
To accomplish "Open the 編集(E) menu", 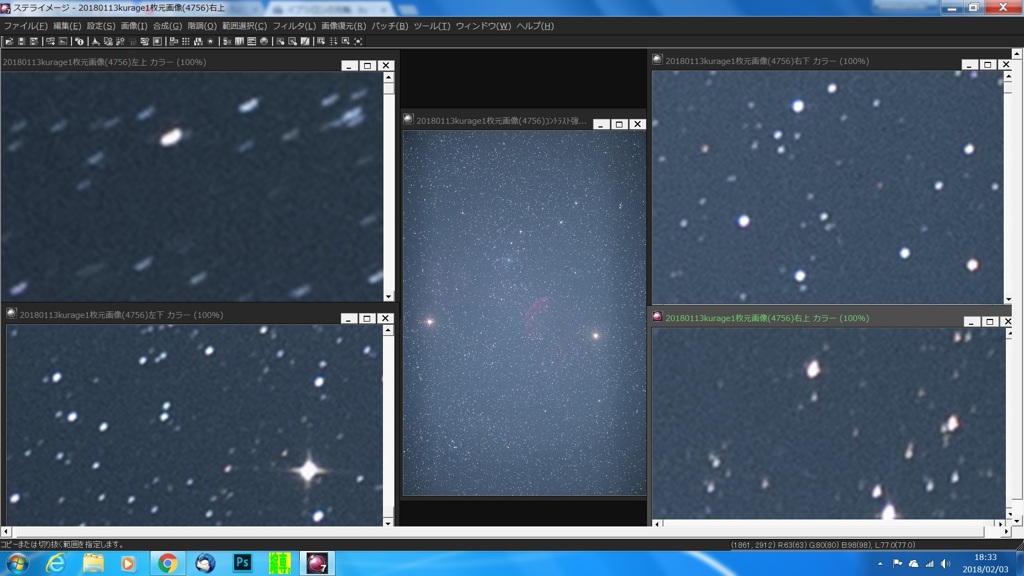I will click(67, 26).
